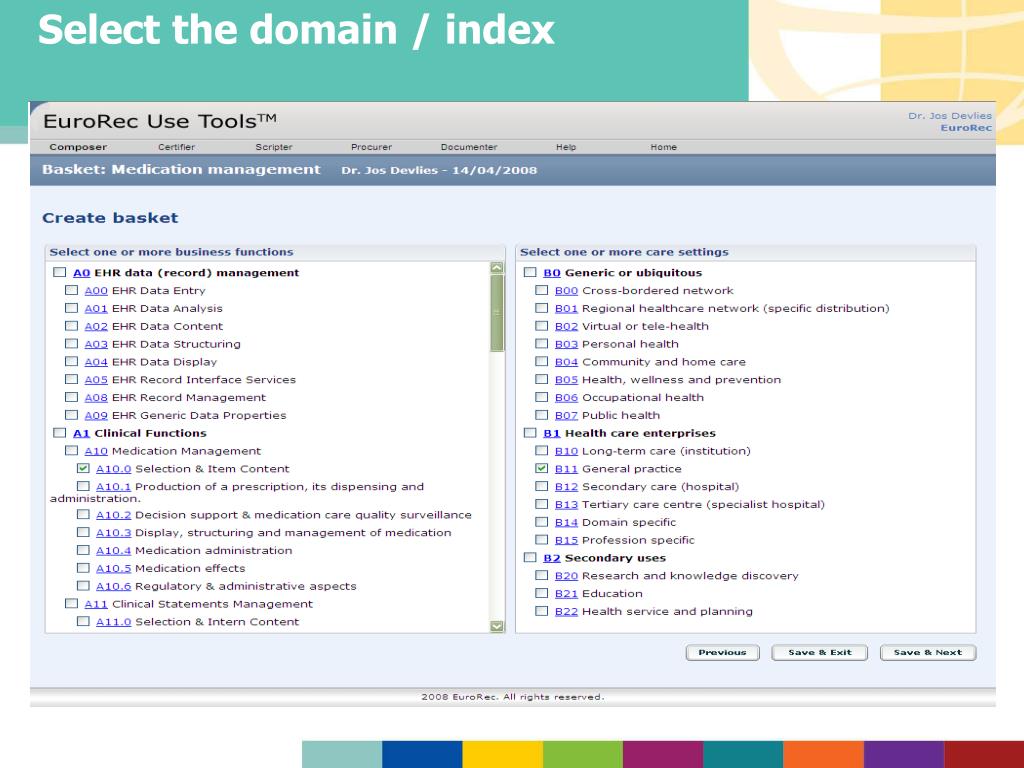Screen dimensions: 1024x768
Task: Open the B07 Public health link
Action: (x=566, y=415)
